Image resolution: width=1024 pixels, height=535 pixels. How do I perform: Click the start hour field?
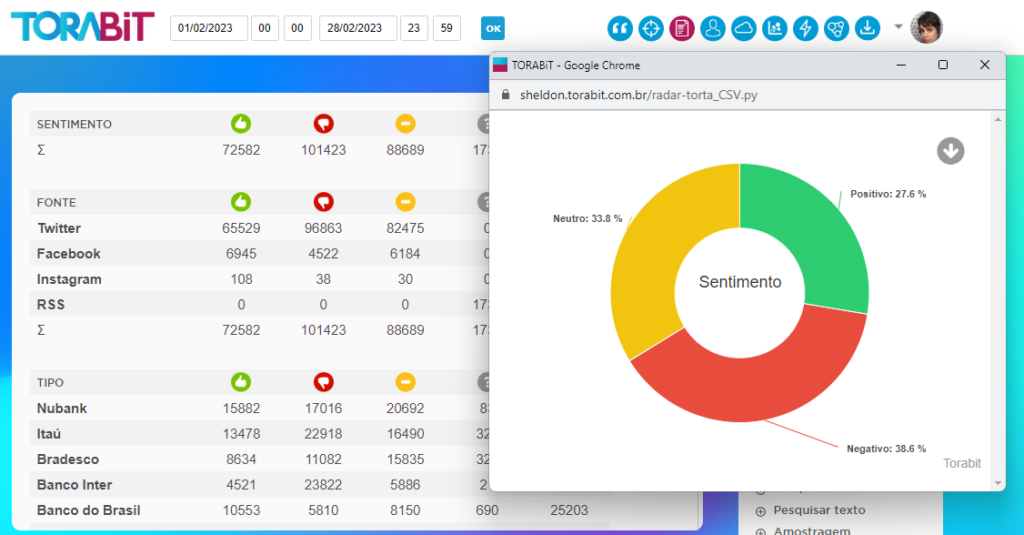tap(264, 28)
